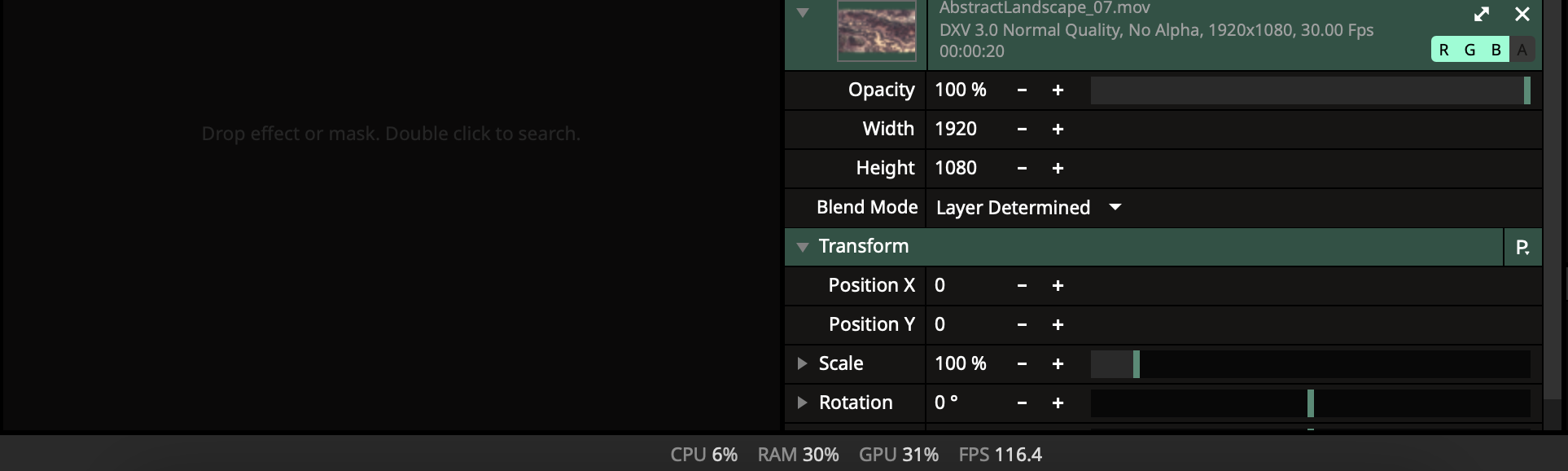Click the Opacity slider bar
Image resolution: width=1568 pixels, height=471 pixels.
[1310, 90]
